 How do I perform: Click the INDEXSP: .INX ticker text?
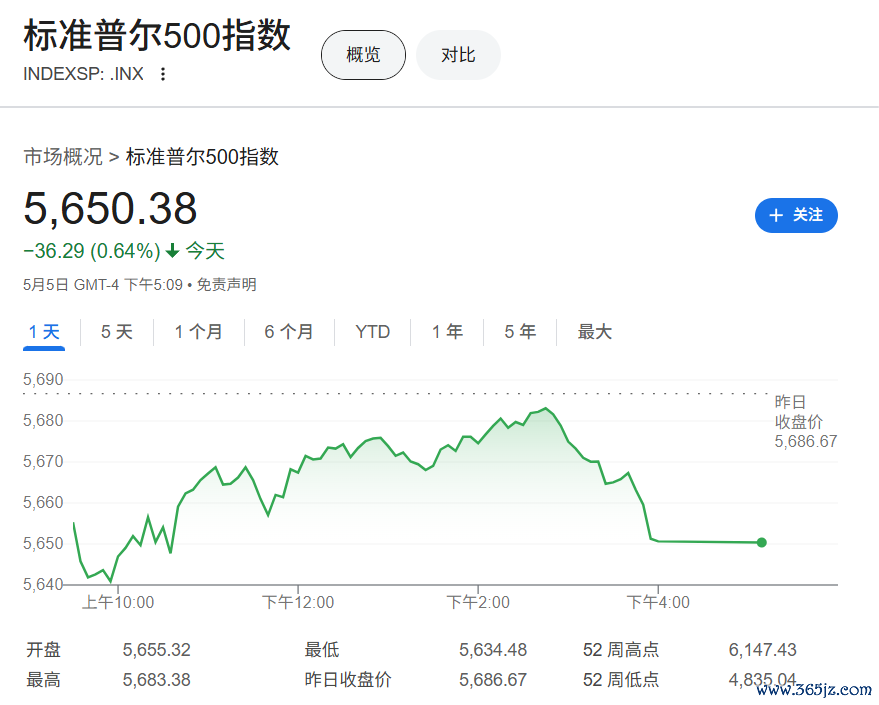(x=83, y=74)
